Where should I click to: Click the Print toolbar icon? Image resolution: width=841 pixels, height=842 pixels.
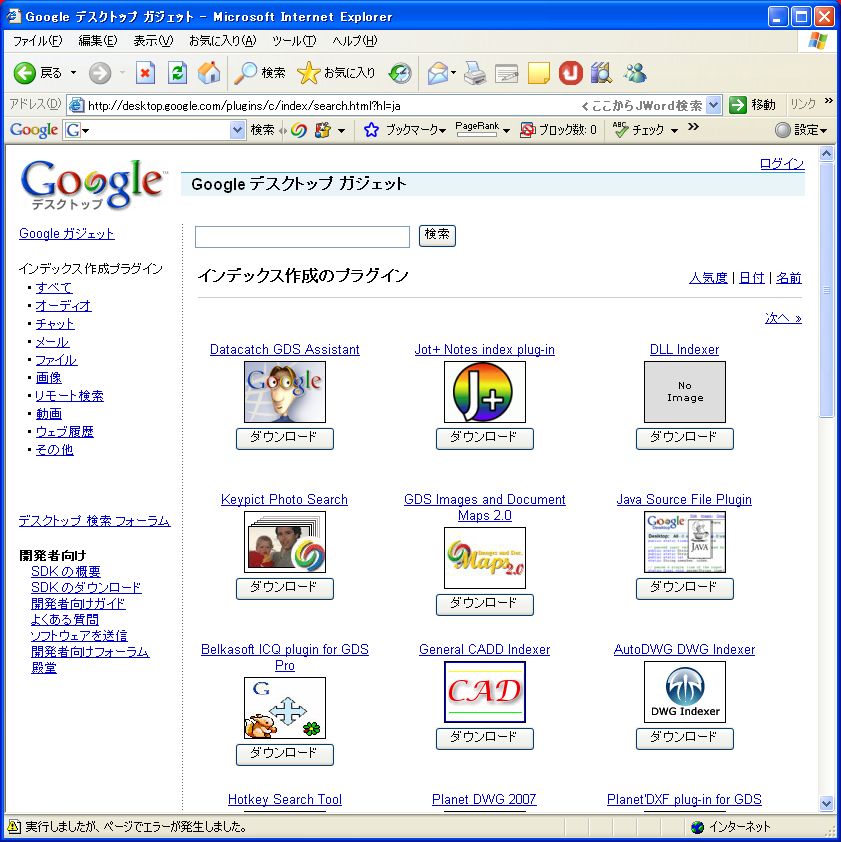coord(475,73)
